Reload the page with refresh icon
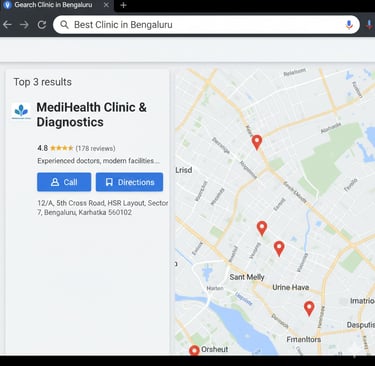 (x=42, y=25)
